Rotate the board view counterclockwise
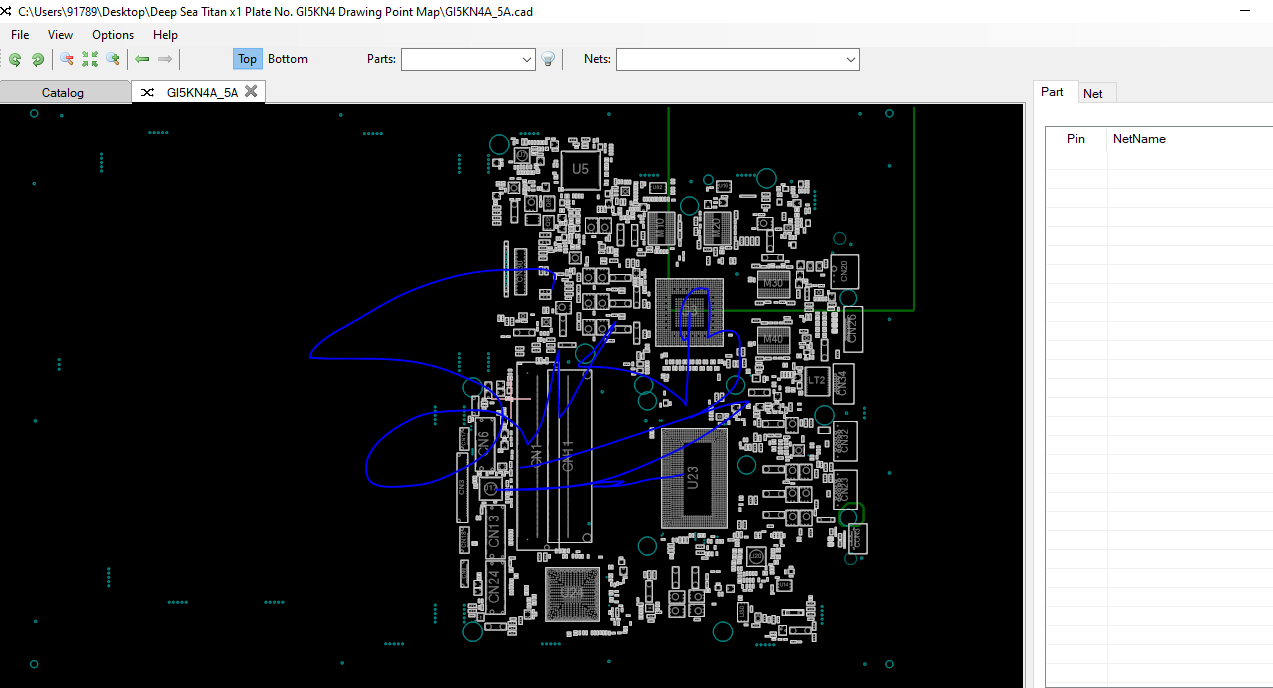 (15, 59)
